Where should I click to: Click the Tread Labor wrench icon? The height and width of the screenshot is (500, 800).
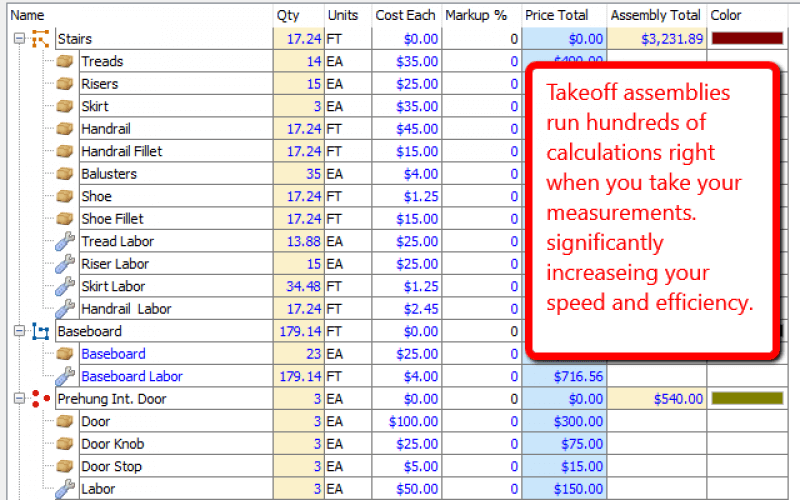[65, 241]
